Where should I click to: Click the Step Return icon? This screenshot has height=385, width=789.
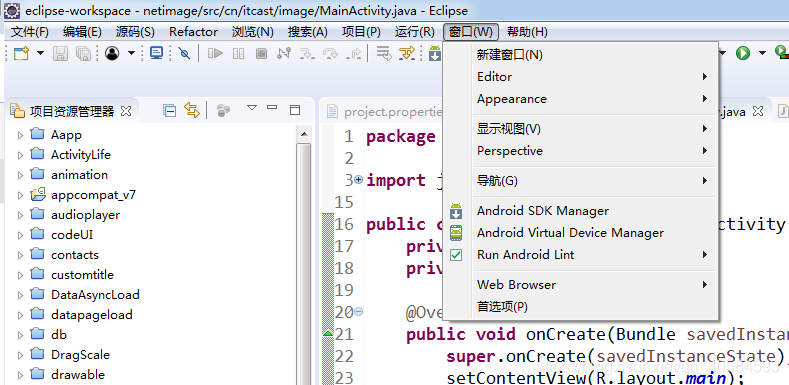tap(354, 53)
